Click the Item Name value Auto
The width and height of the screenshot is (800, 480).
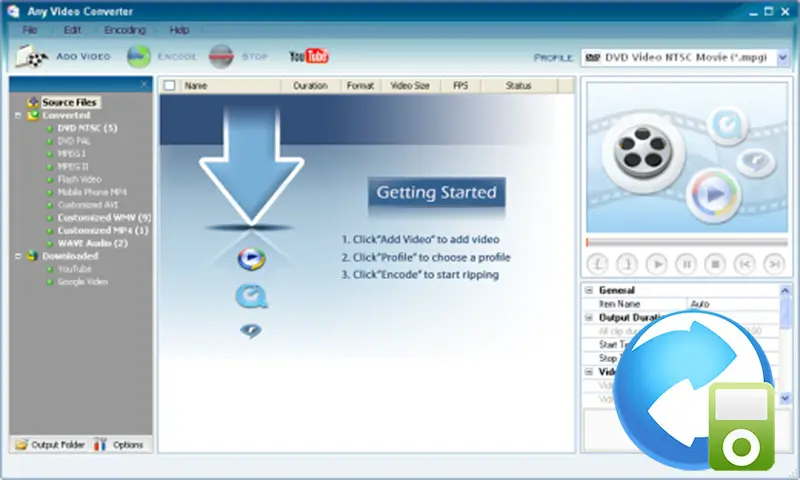pyautogui.click(x=700, y=304)
